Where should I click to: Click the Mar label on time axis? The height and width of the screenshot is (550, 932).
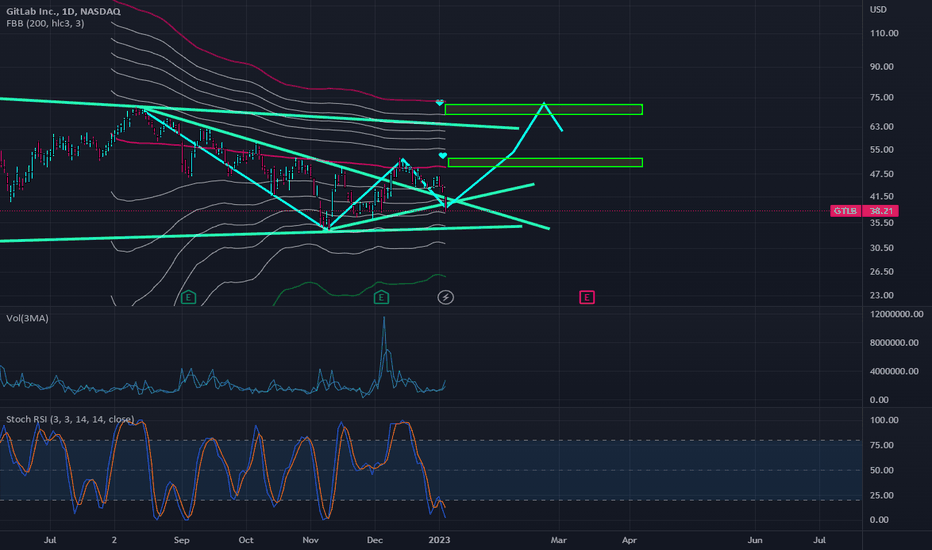point(559,540)
